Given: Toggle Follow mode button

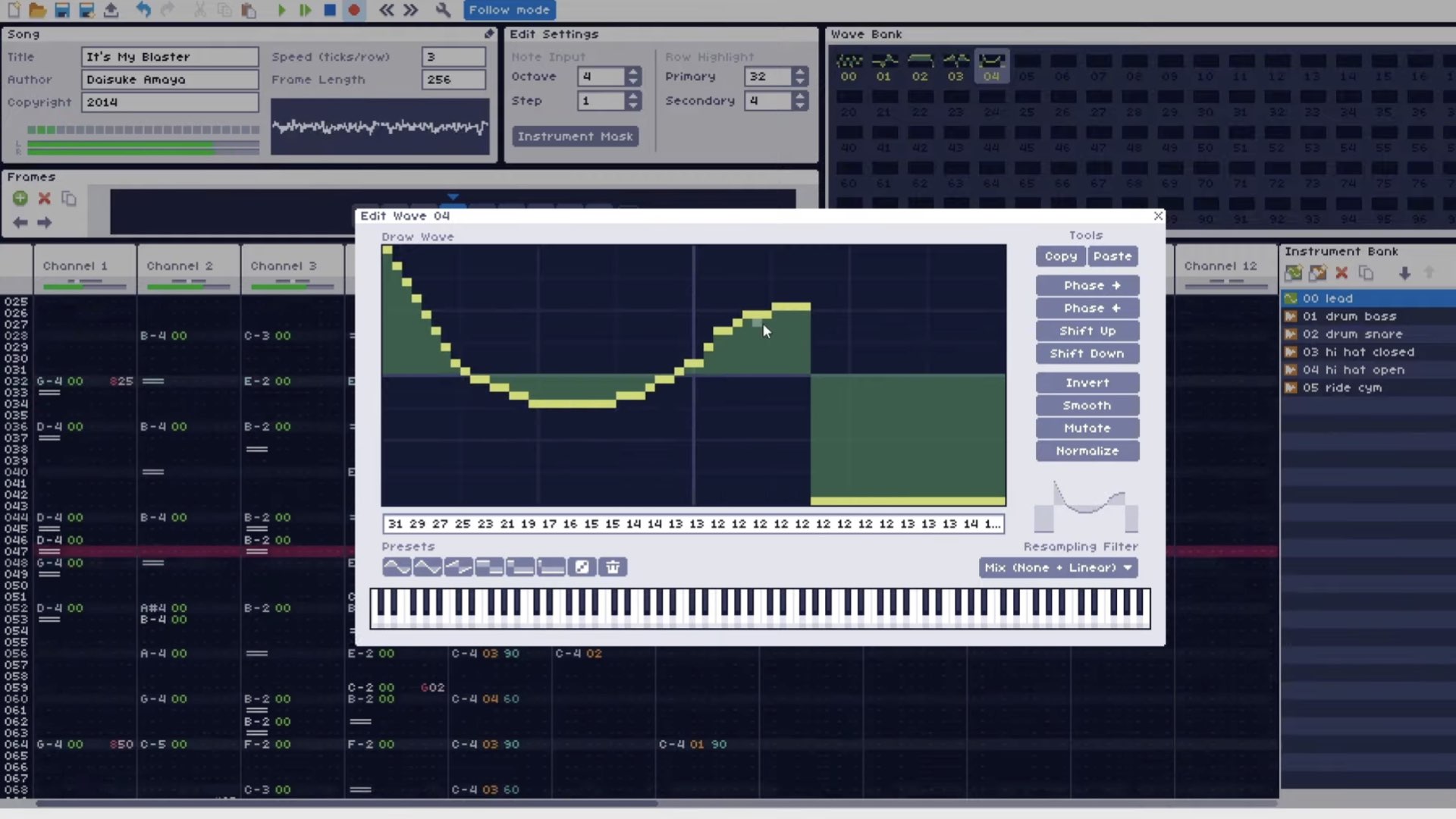Looking at the screenshot, I should (509, 10).
